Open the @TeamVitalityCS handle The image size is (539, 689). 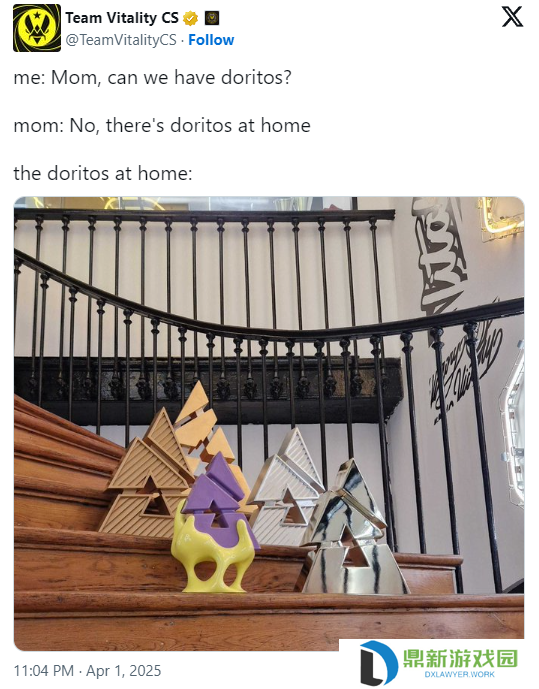click(x=121, y=40)
